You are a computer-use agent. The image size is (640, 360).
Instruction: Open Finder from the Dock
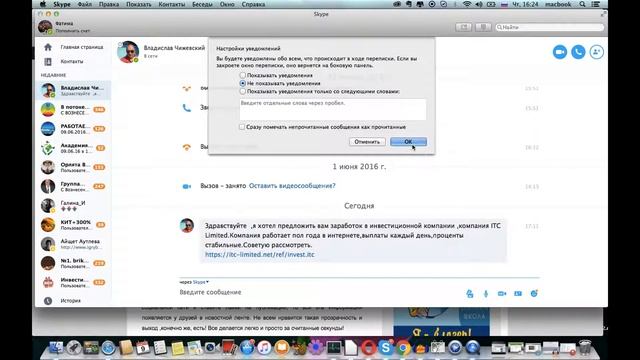[56, 347]
